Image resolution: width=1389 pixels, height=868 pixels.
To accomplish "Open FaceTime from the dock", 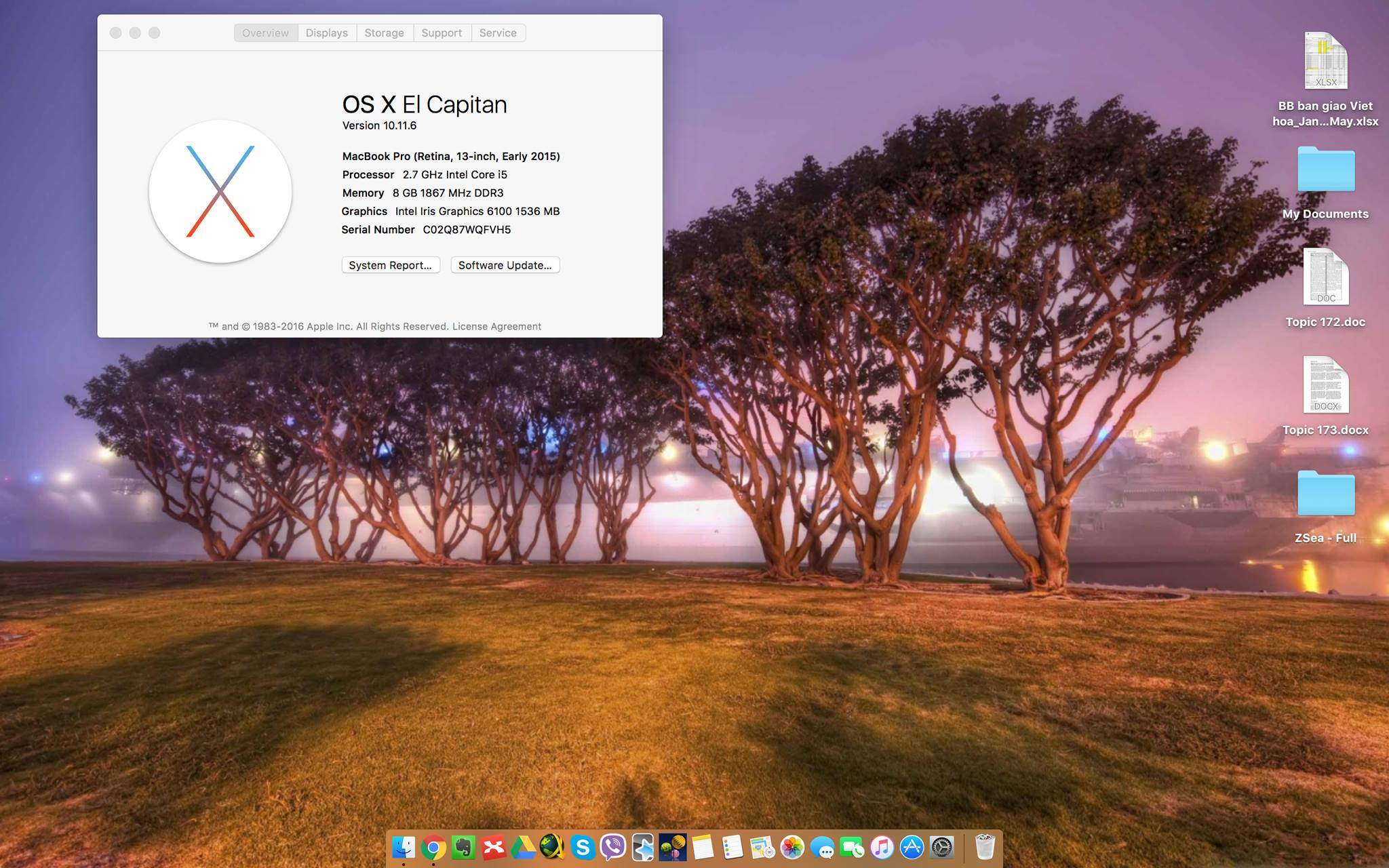I will [x=852, y=847].
